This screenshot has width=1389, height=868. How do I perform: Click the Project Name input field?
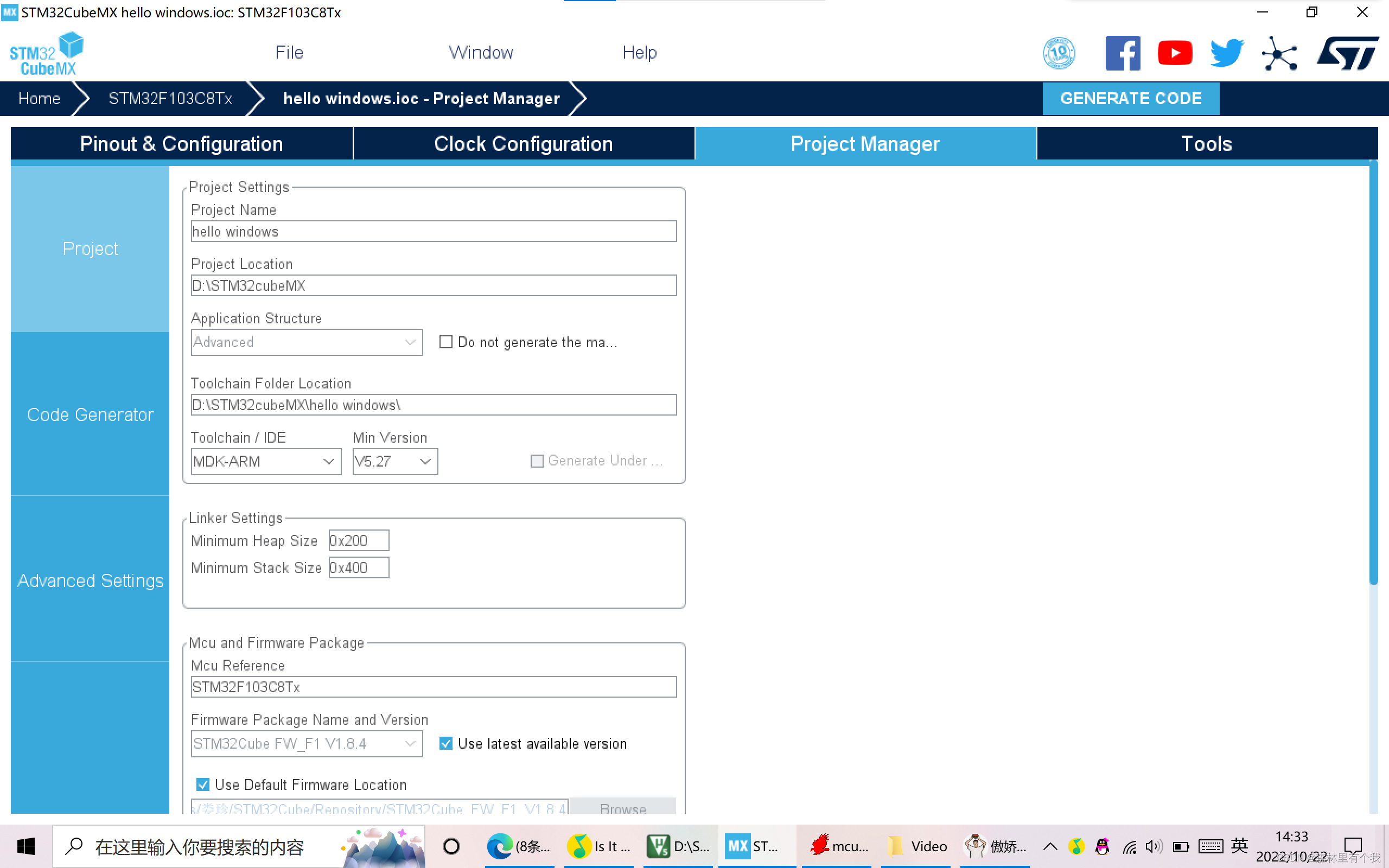(434, 232)
